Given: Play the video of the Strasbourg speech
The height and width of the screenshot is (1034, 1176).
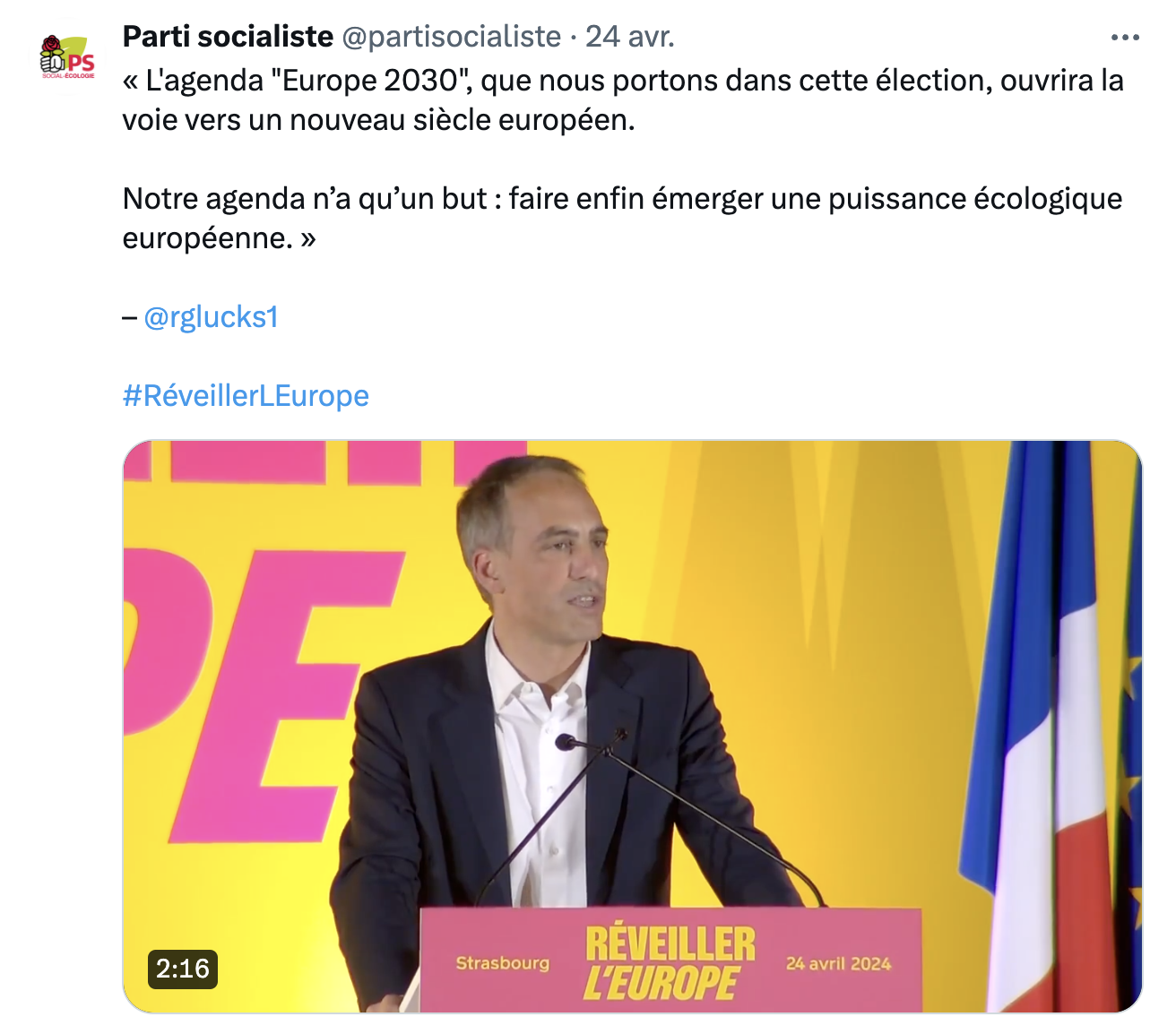Looking at the screenshot, I should [x=632, y=726].
